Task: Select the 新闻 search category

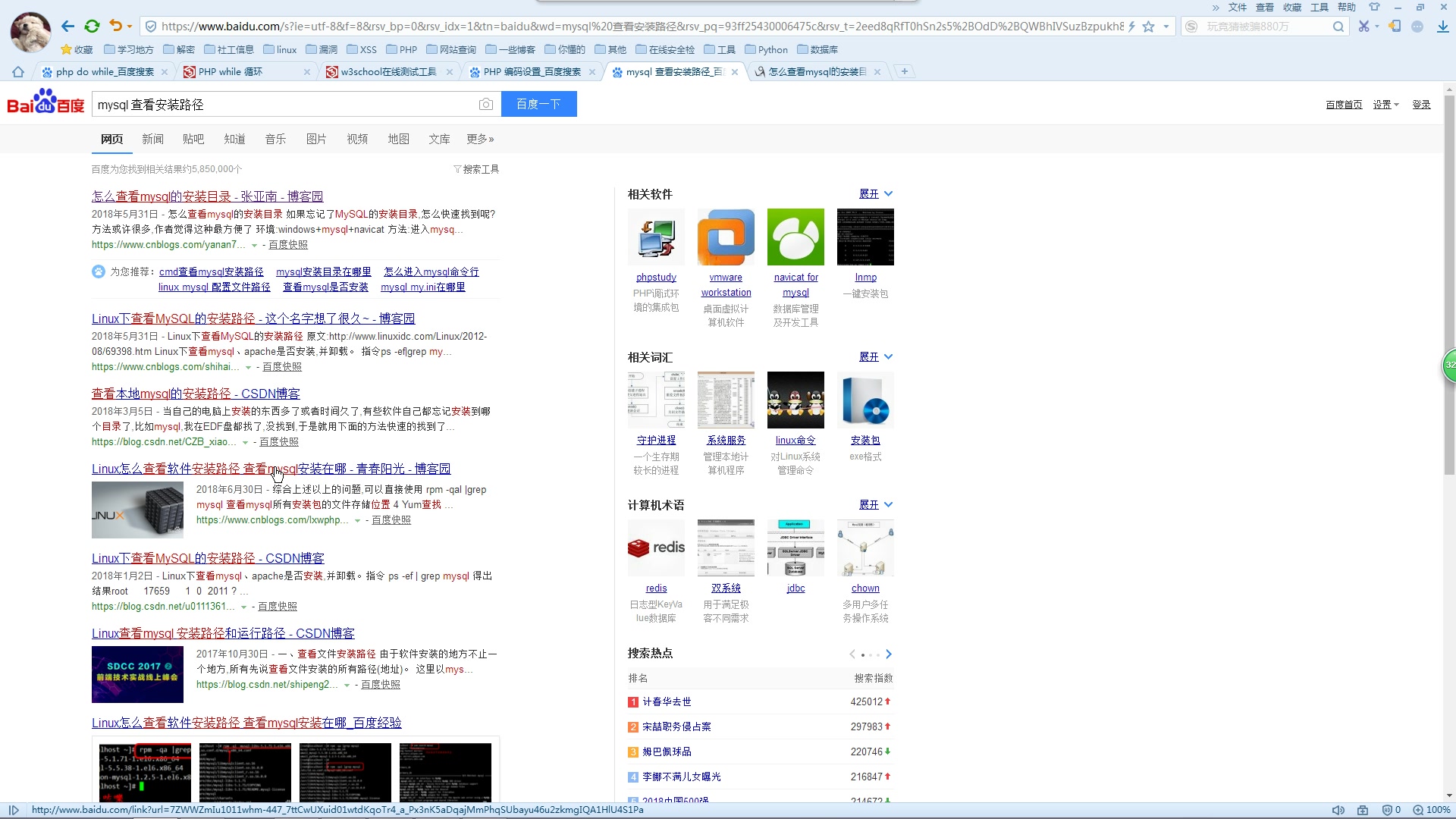Action: click(x=152, y=140)
